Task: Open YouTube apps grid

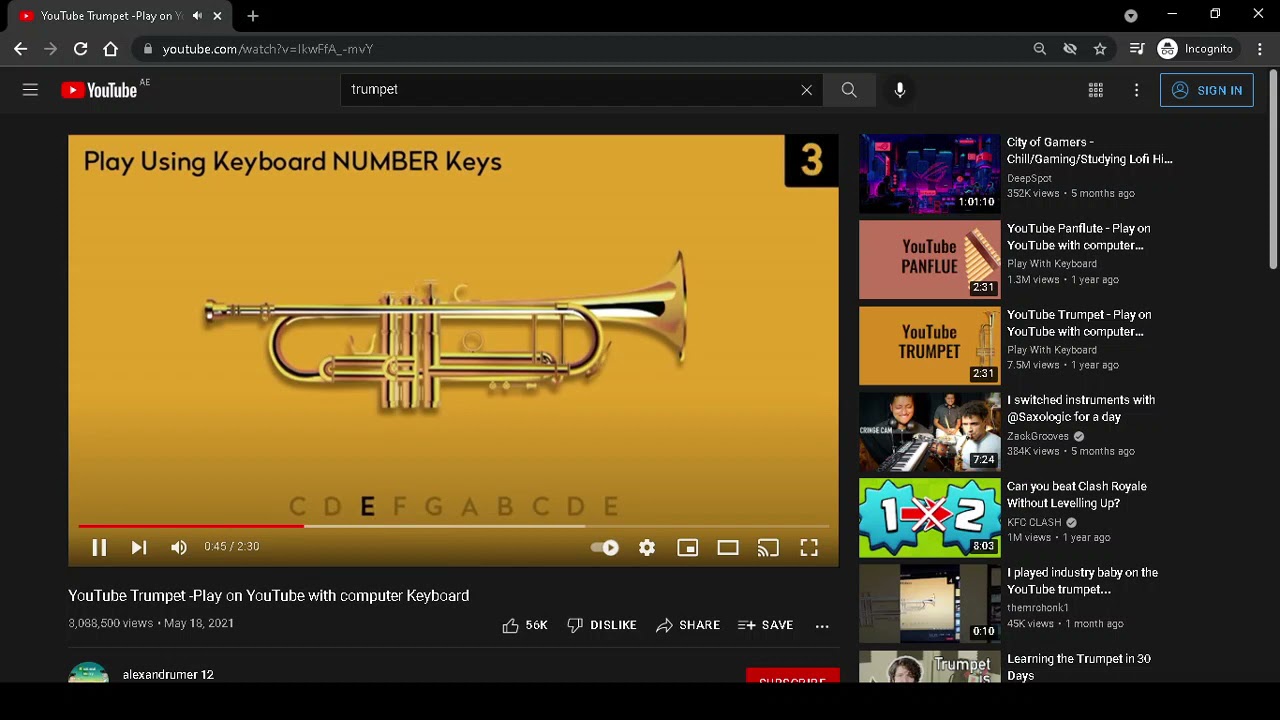Action: (1096, 90)
